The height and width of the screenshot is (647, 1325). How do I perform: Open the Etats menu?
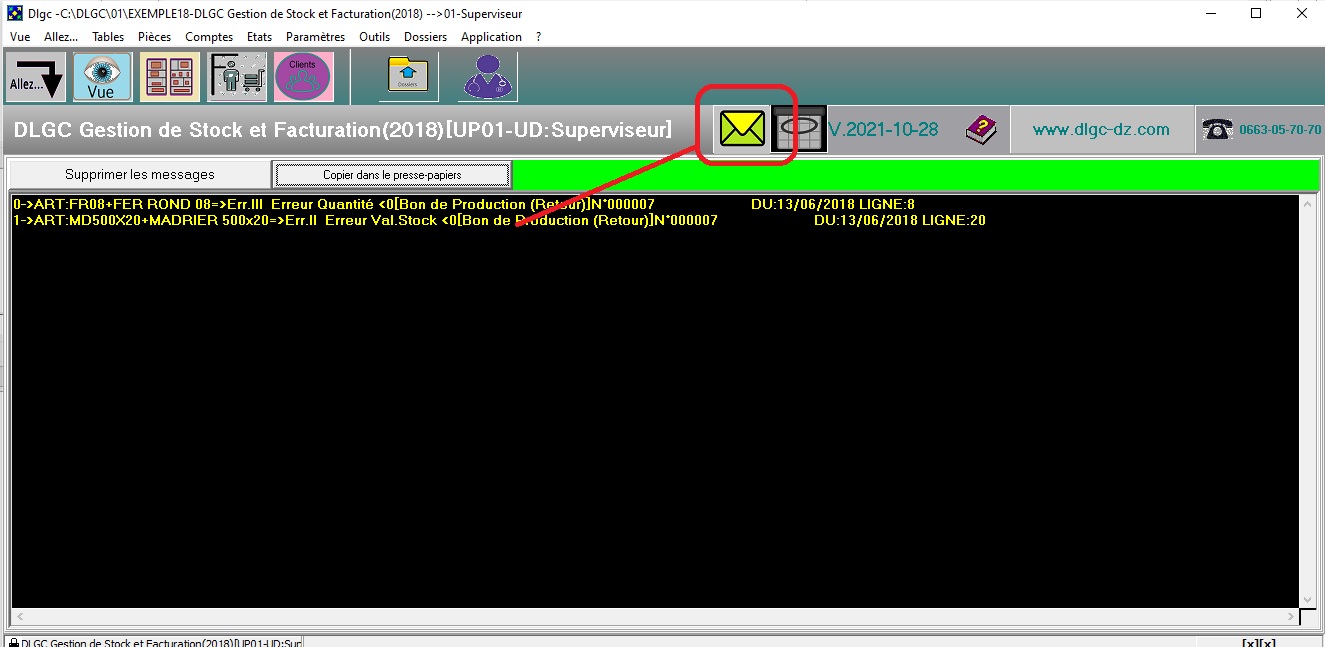[259, 37]
